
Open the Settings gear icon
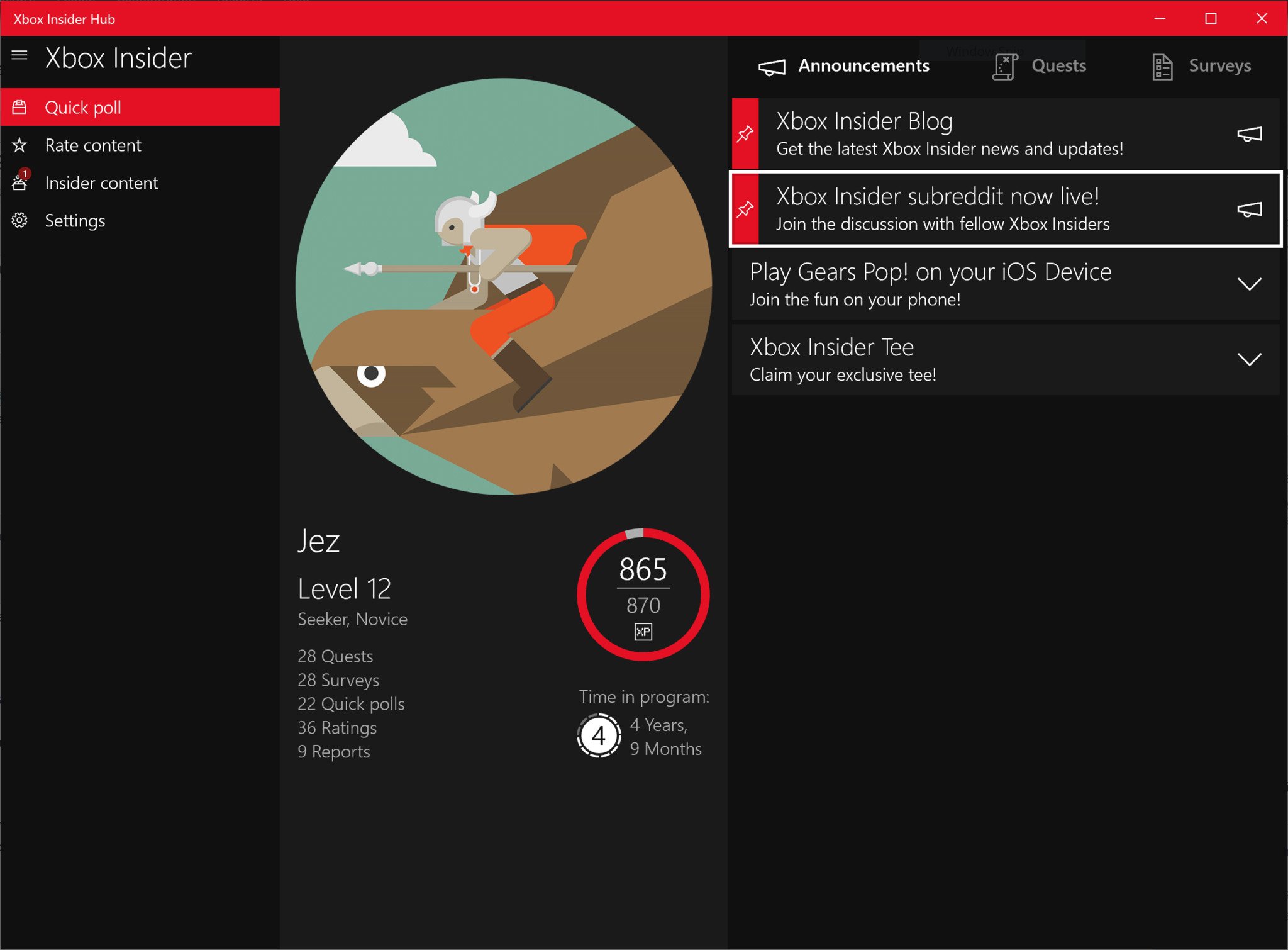19,220
